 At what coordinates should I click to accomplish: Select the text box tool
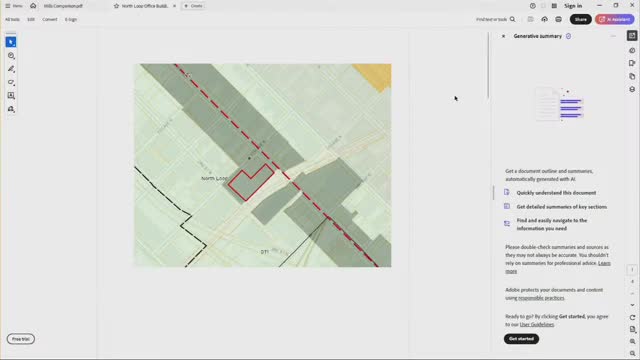pyautogui.click(x=11, y=96)
